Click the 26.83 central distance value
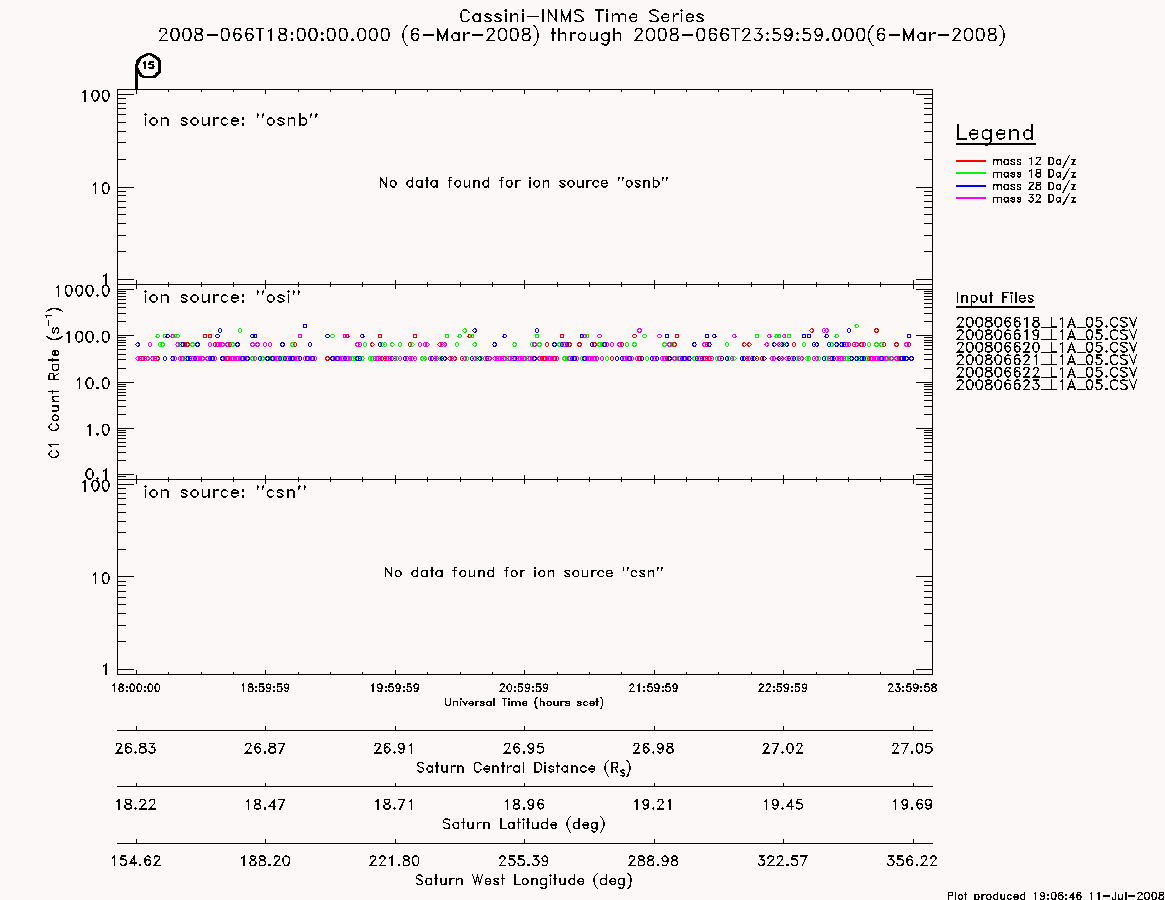The width and height of the screenshot is (1165, 900). 136,748
